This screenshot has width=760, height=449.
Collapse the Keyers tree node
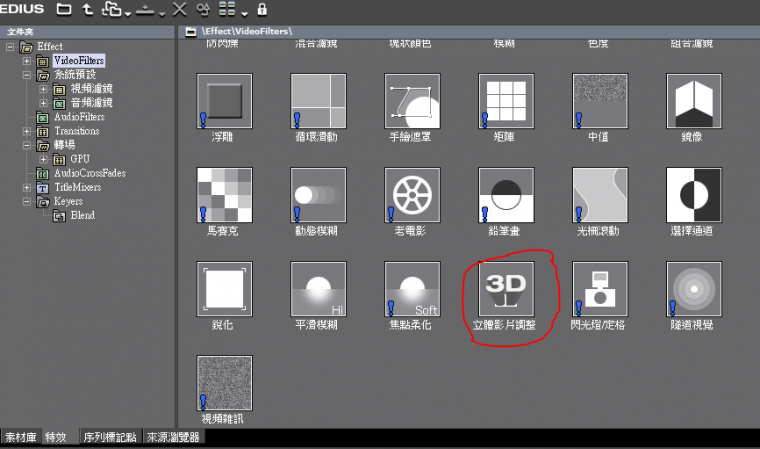(27, 202)
